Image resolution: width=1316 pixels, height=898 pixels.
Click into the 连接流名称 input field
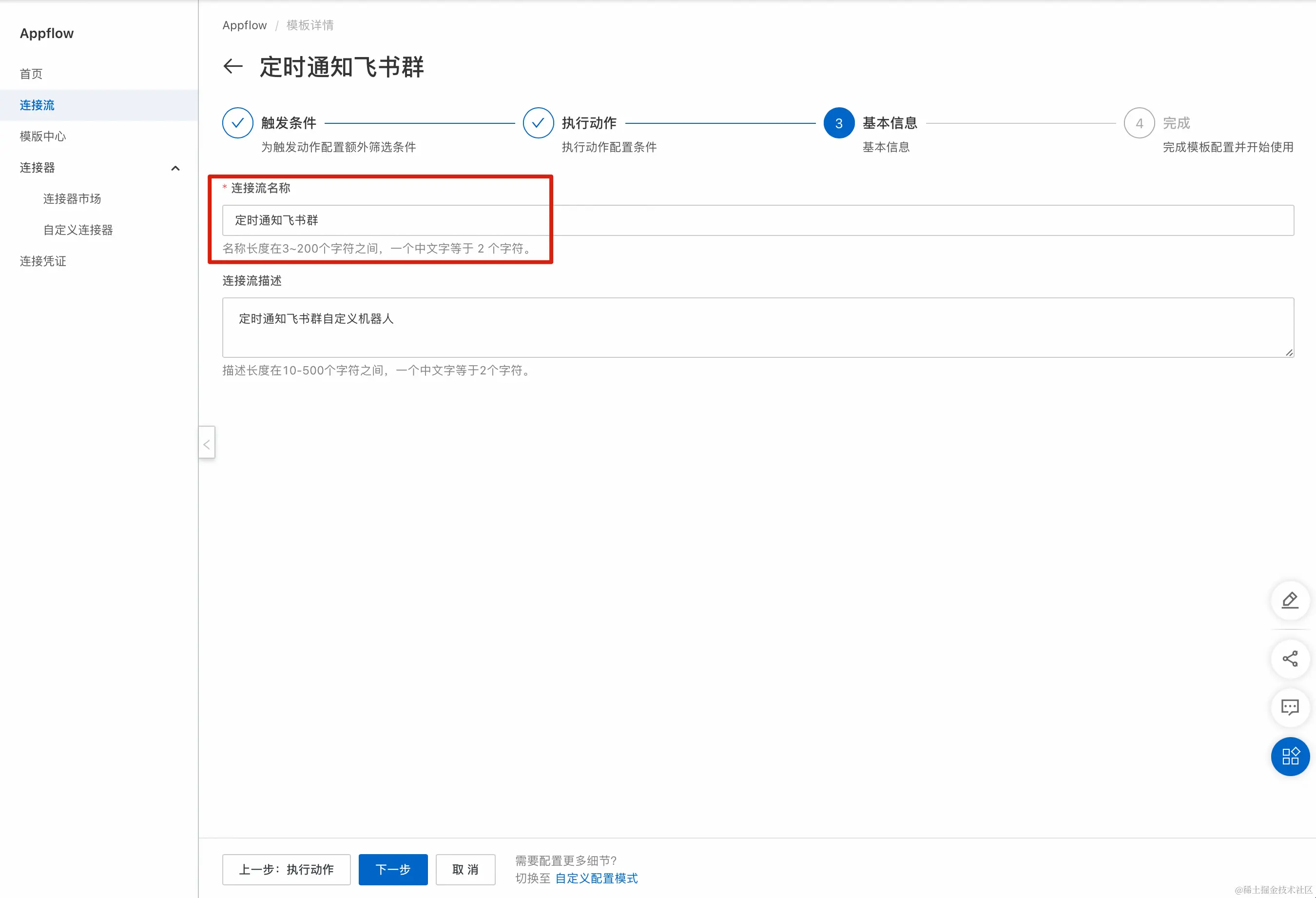pos(757,220)
